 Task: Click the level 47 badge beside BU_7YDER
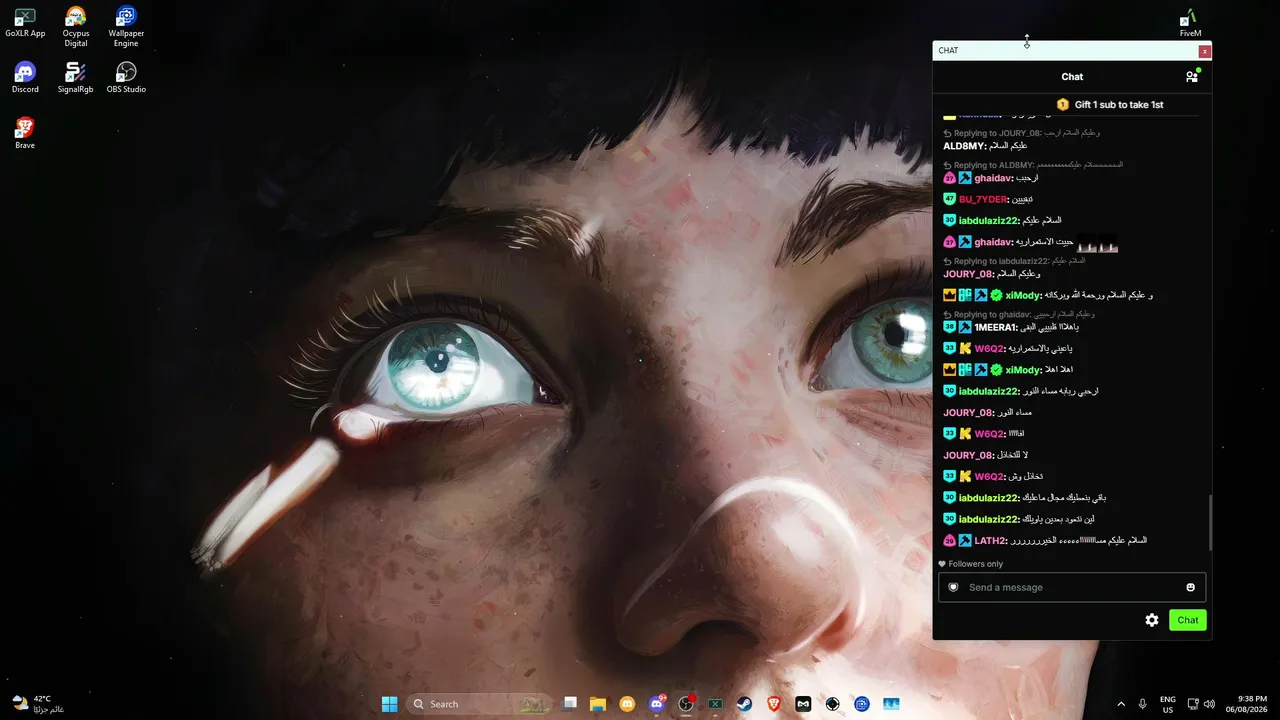click(x=950, y=199)
